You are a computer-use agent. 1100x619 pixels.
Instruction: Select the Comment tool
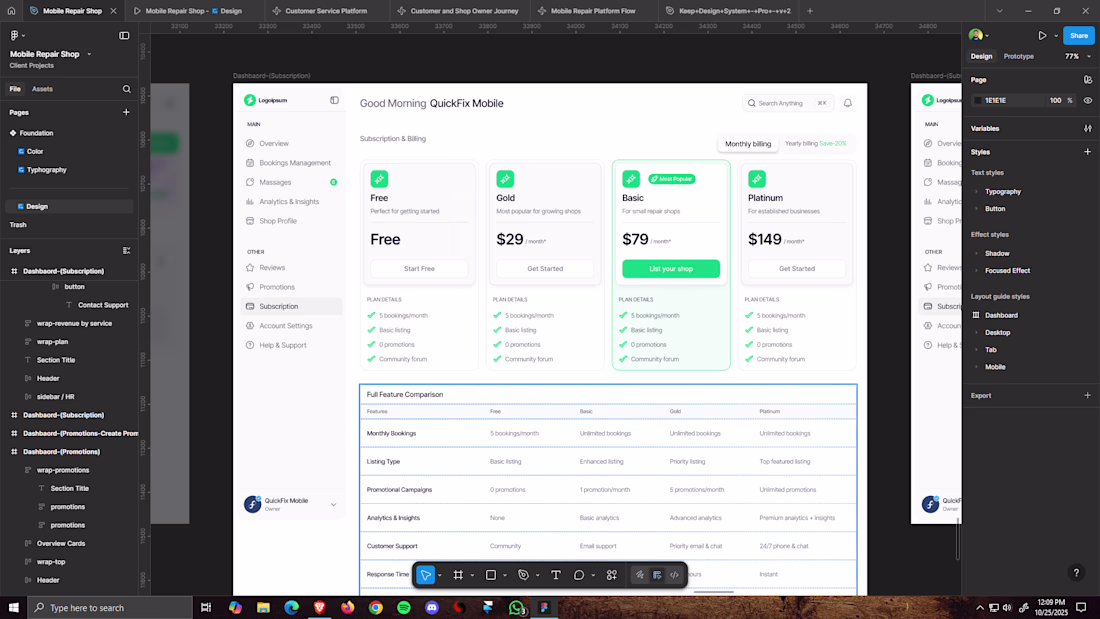tap(579, 575)
